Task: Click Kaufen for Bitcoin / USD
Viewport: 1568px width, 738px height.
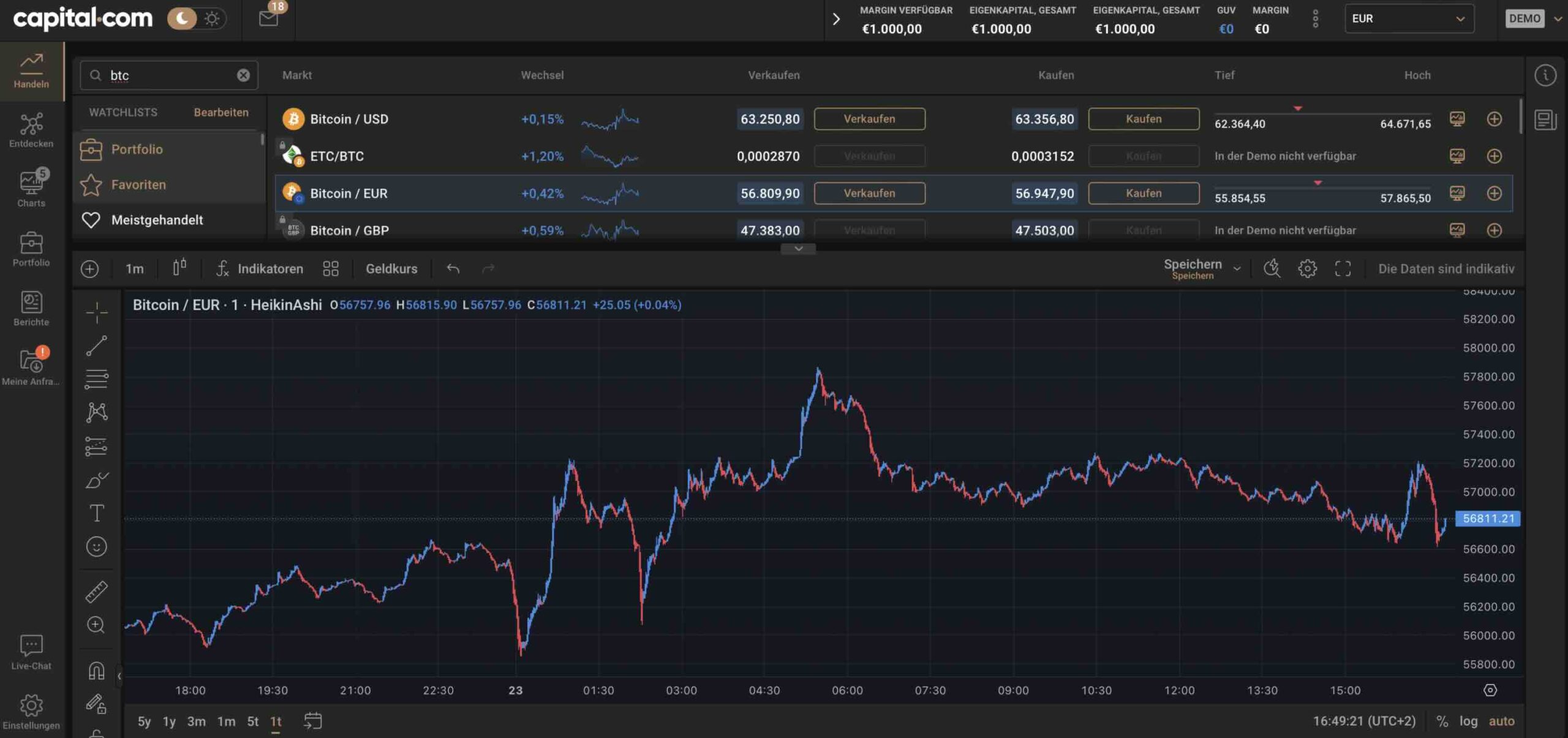Action: point(1144,119)
